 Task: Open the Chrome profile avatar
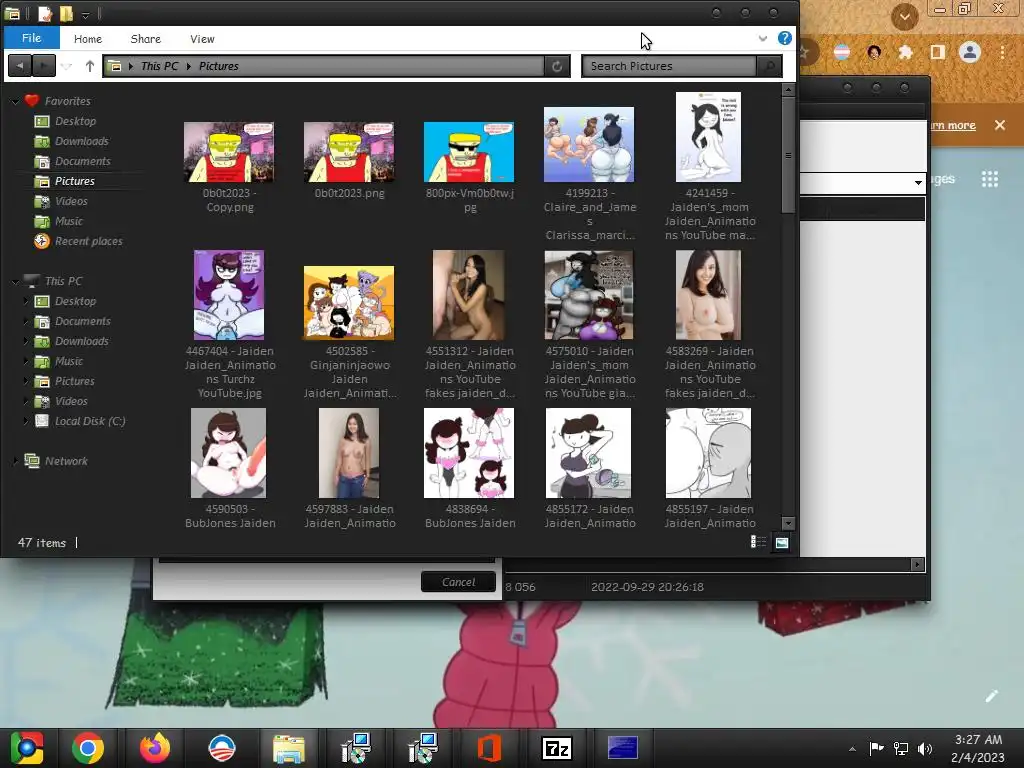tap(970, 52)
